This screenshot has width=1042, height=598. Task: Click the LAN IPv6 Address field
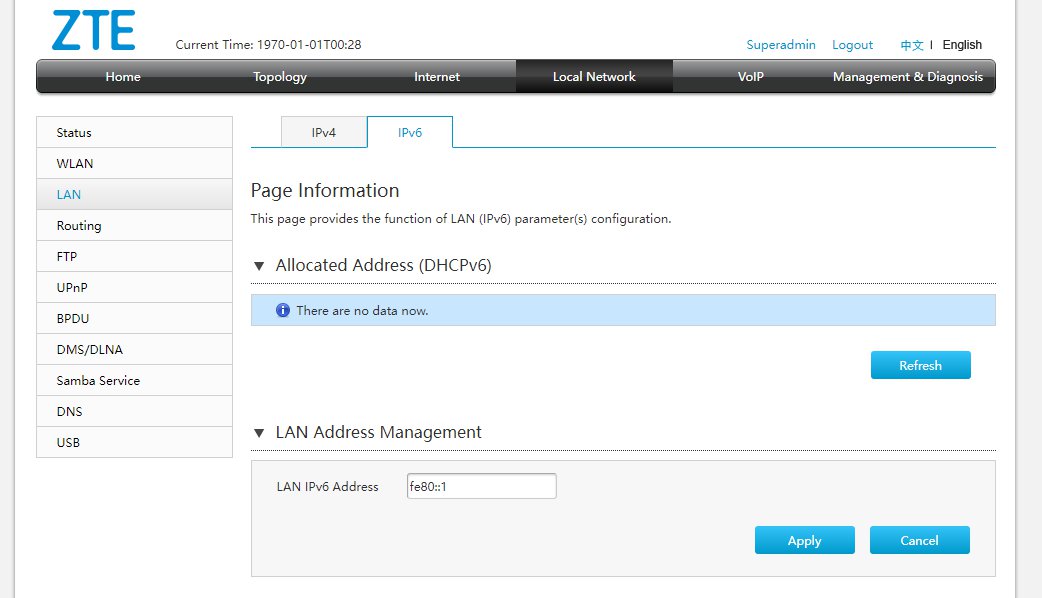point(481,486)
